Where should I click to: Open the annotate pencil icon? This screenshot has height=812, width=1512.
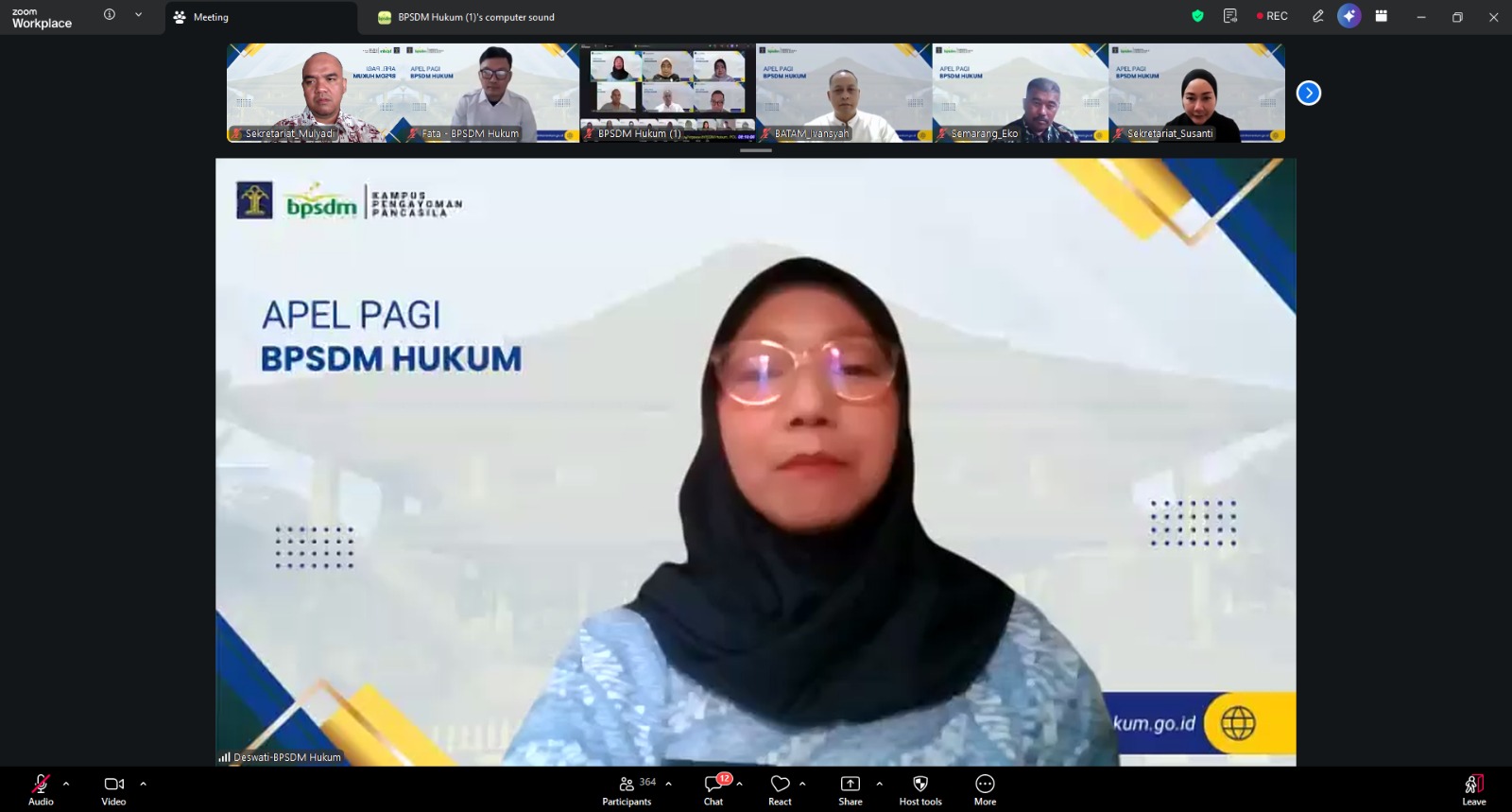tap(1317, 16)
